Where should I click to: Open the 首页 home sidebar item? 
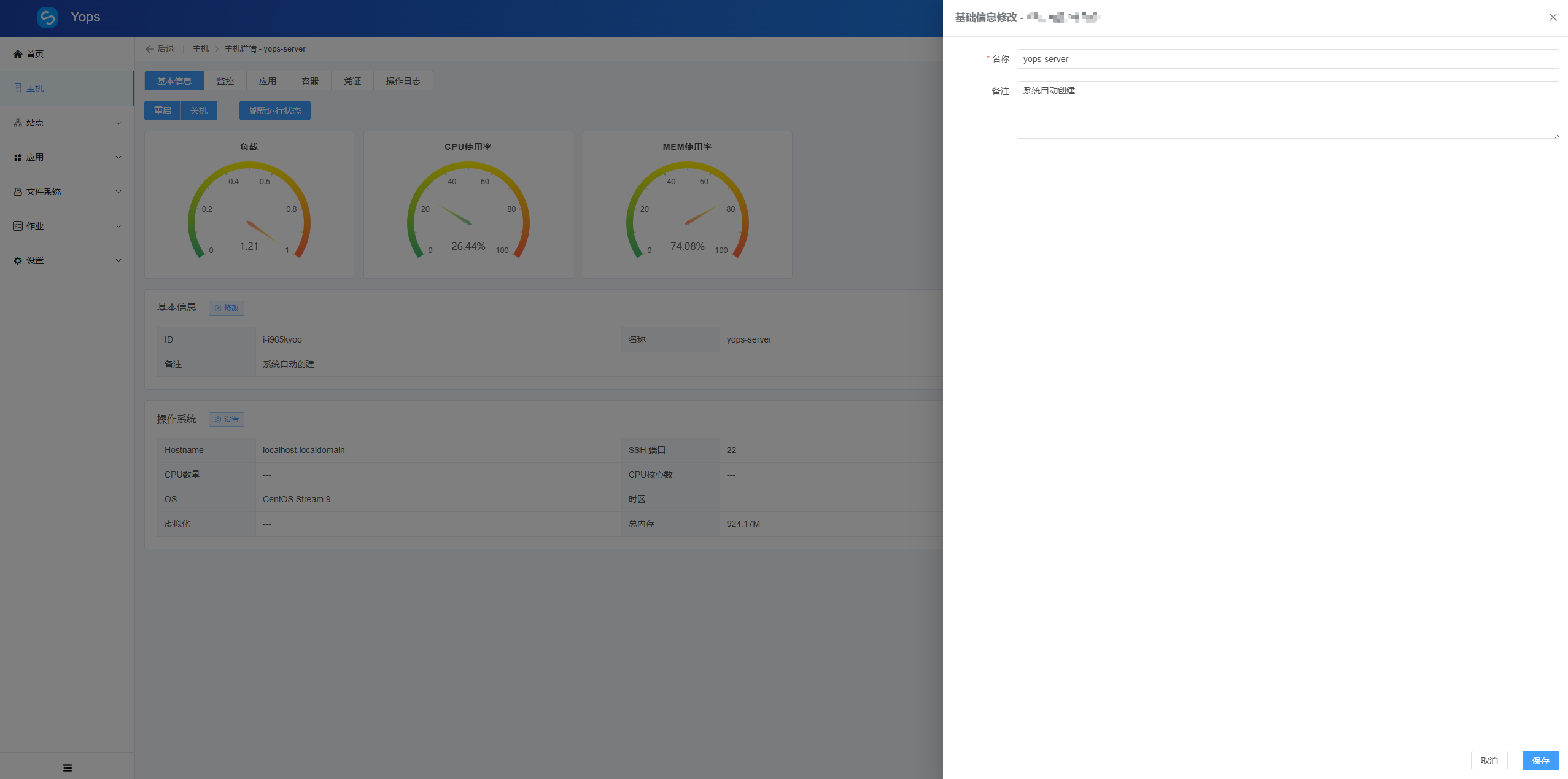click(x=67, y=54)
